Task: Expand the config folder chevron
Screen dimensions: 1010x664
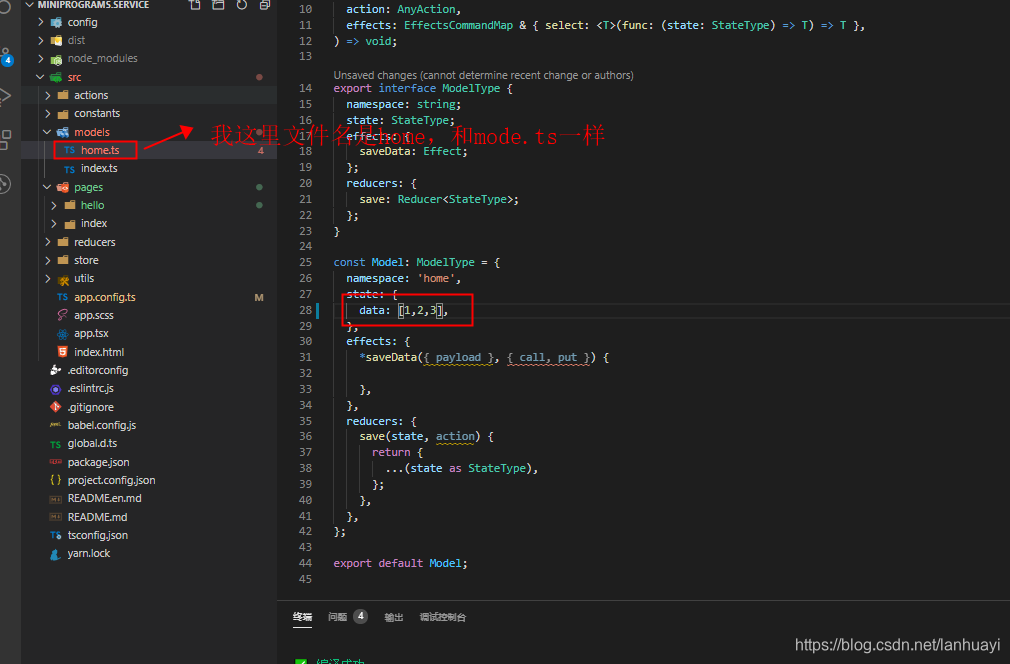Action: point(41,22)
